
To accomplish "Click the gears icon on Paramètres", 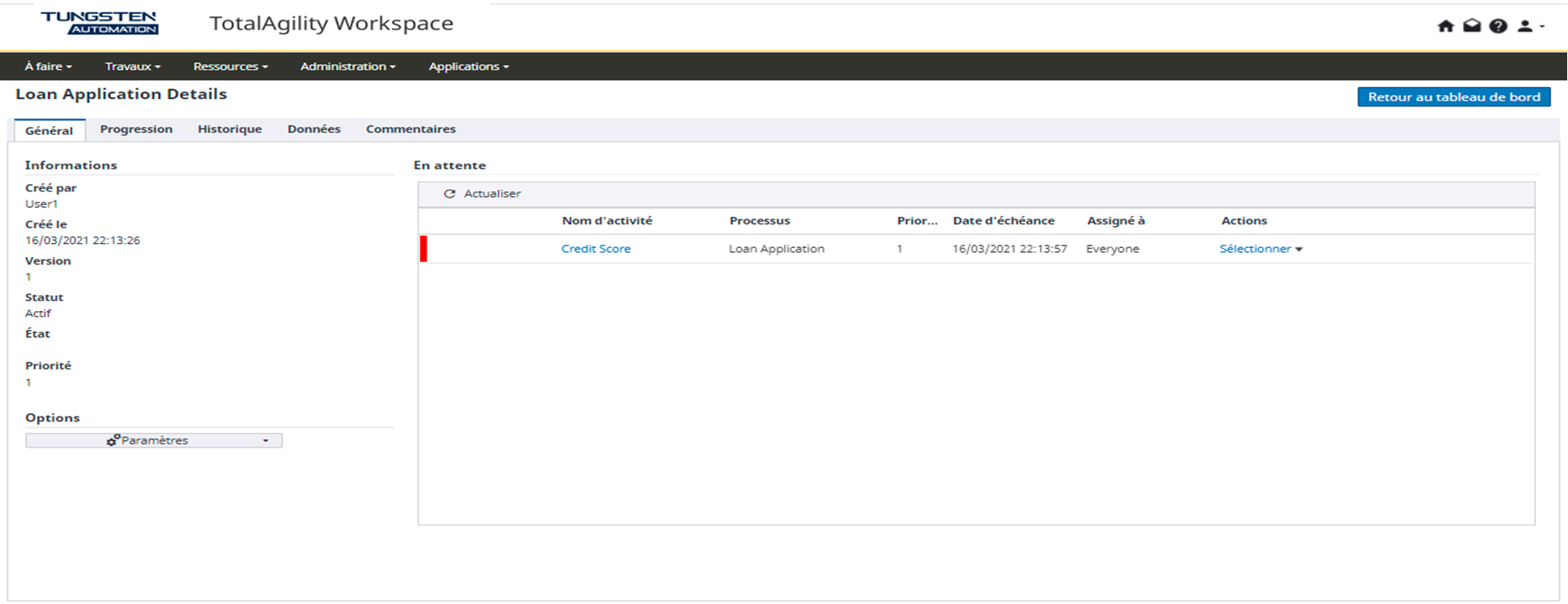I will pos(113,440).
